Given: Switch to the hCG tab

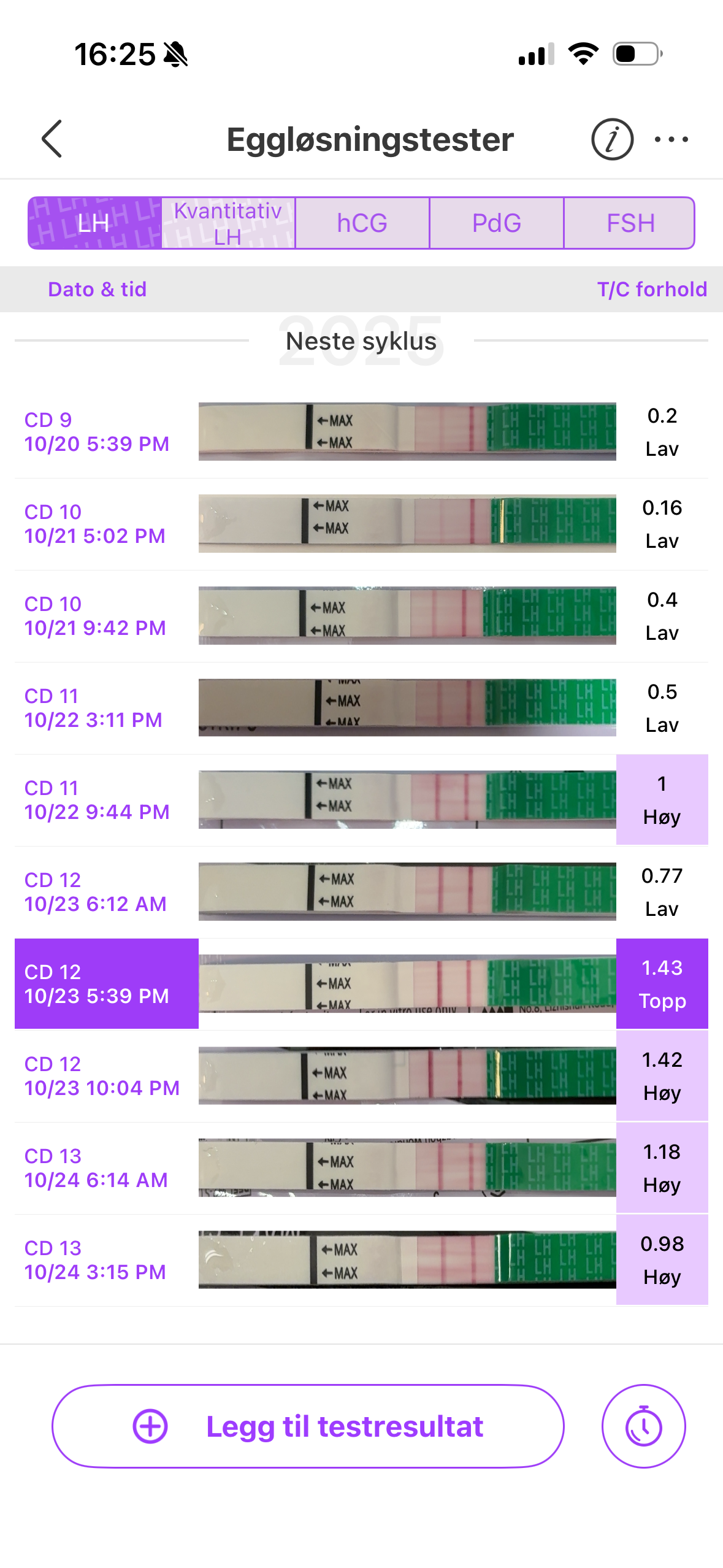Looking at the screenshot, I should [362, 223].
